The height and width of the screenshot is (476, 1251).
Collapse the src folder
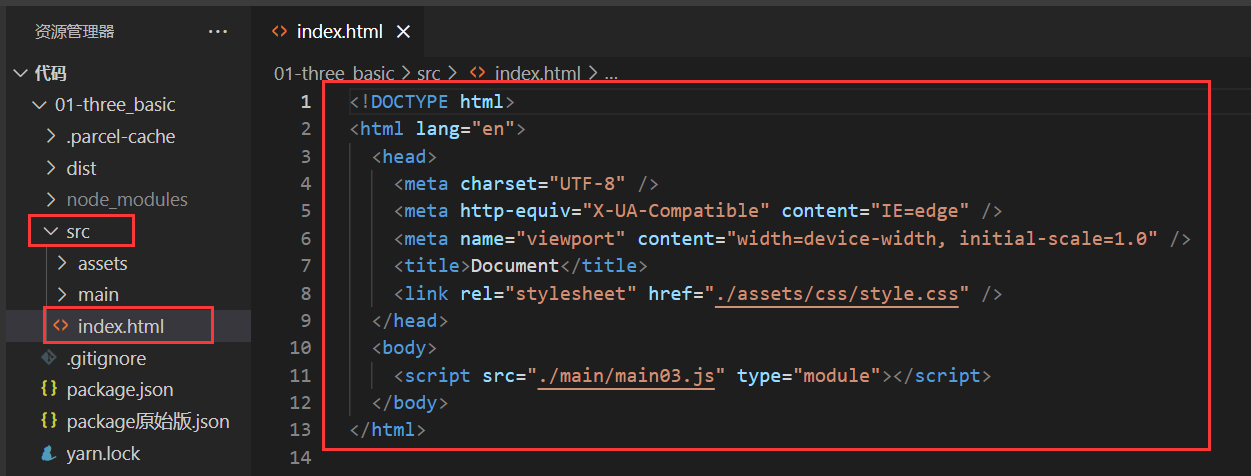click(x=51, y=232)
